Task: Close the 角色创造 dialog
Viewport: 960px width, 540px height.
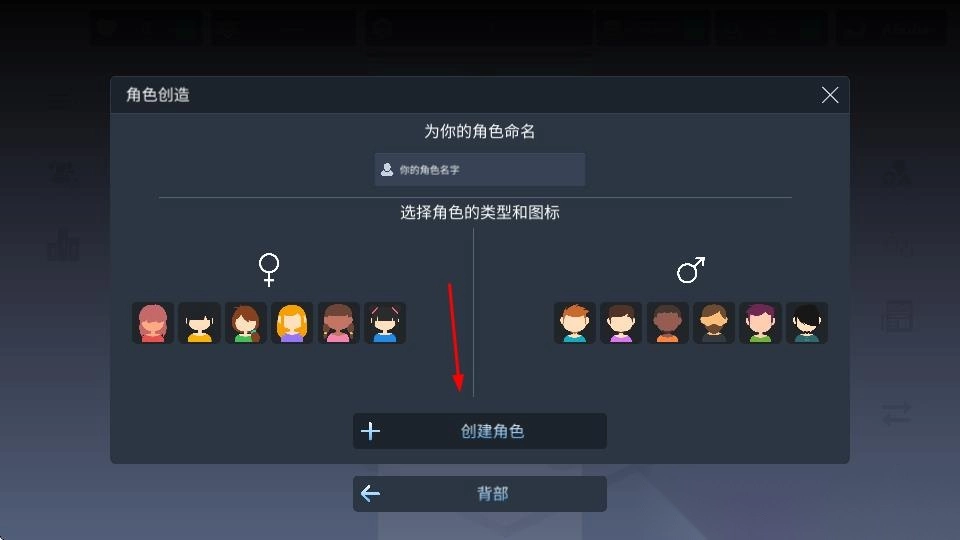Action: [830, 95]
